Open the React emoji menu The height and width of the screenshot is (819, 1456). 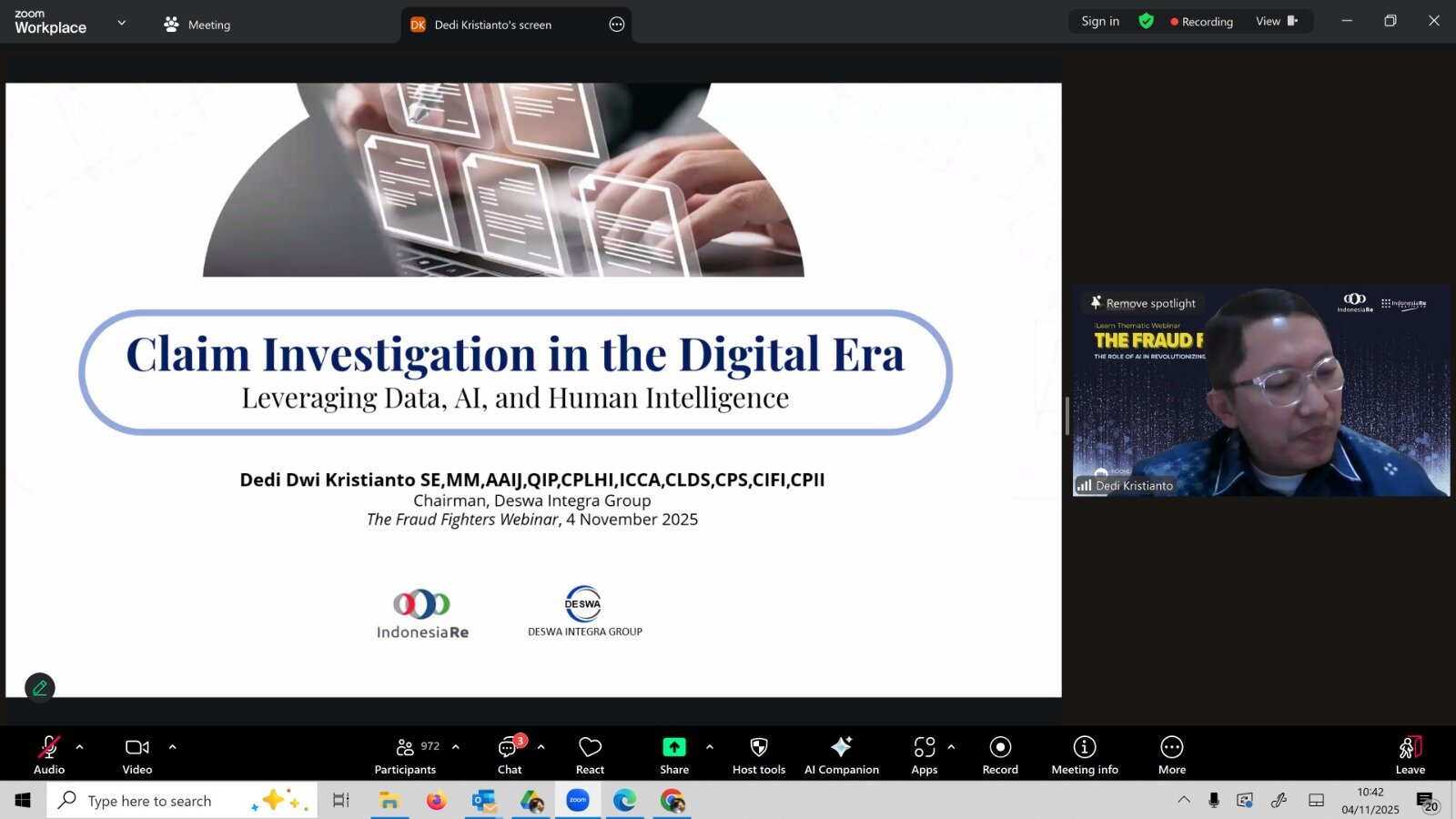[590, 754]
